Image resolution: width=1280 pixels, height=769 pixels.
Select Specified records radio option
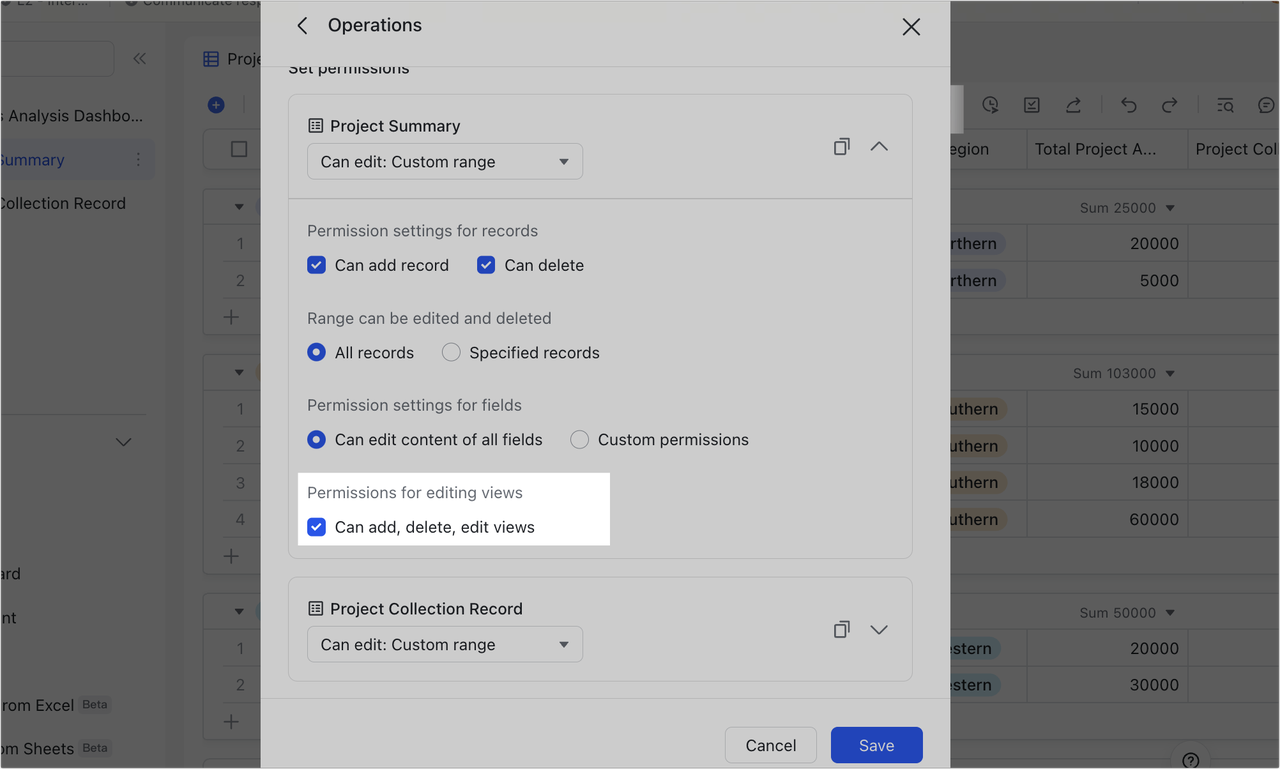pyautogui.click(x=451, y=353)
